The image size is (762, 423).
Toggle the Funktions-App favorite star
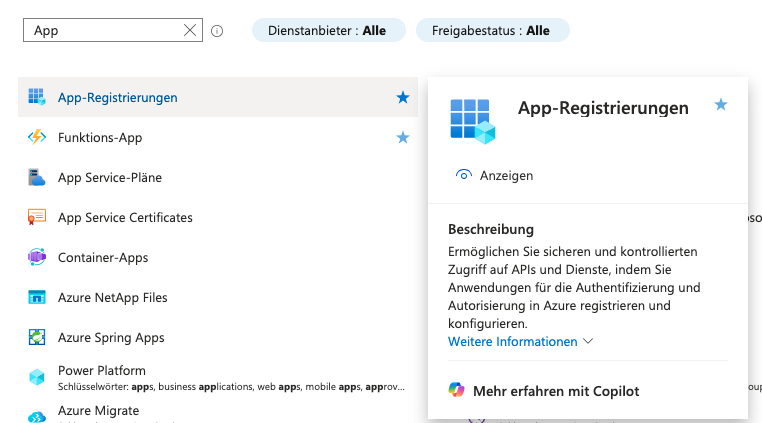coord(402,137)
